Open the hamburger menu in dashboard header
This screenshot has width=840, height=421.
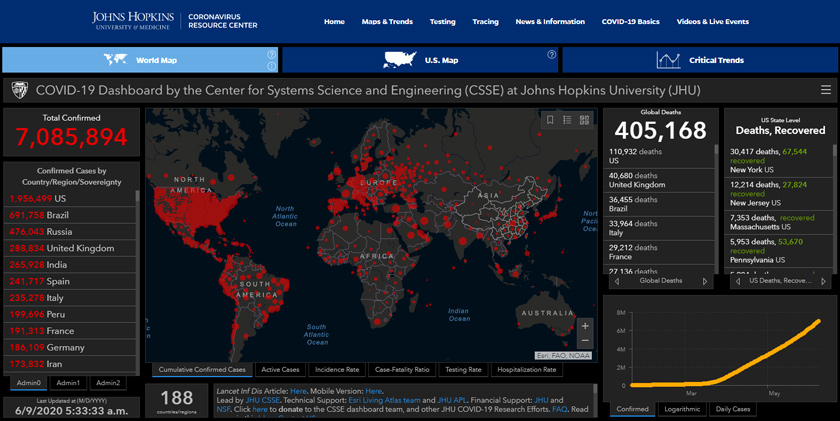coord(825,90)
